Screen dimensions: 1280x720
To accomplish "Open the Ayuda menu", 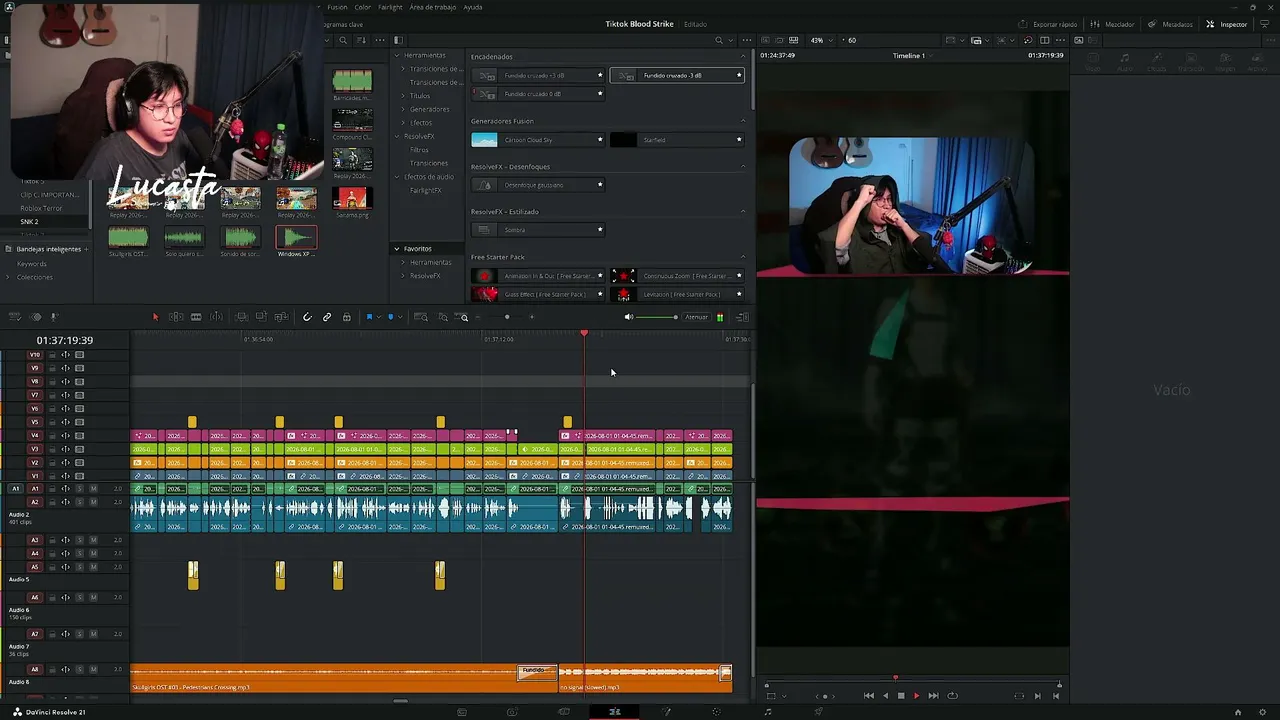I will click(473, 7).
